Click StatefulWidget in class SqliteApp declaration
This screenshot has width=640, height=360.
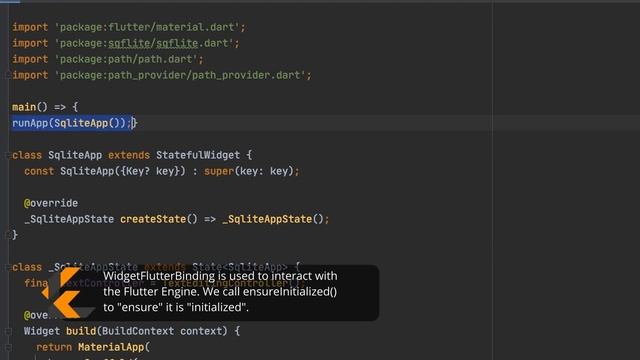pos(198,155)
